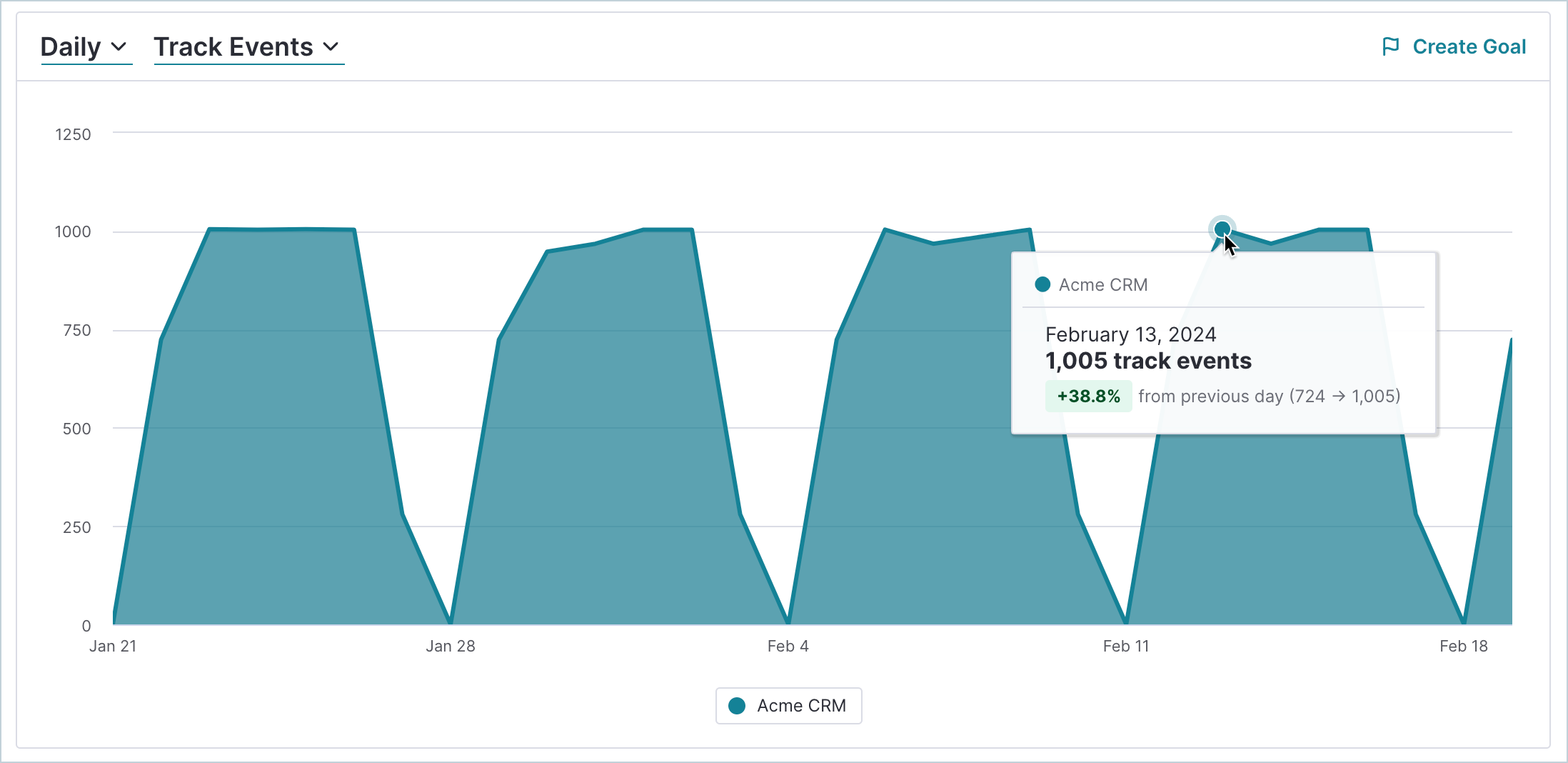The height and width of the screenshot is (763, 1568).
Task: Select the Feb 4 axis date
Action: pyautogui.click(x=788, y=646)
